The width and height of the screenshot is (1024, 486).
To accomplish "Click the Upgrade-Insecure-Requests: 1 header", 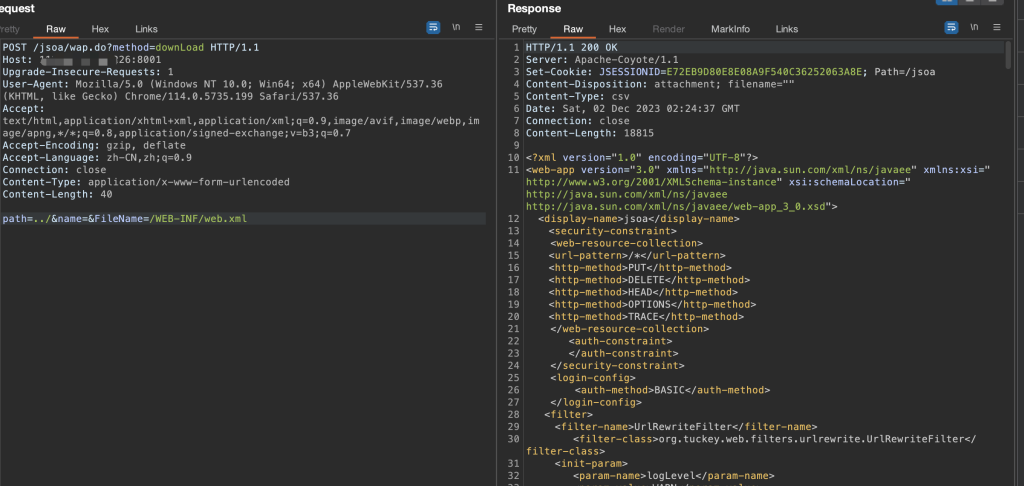I will coord(88,72).
